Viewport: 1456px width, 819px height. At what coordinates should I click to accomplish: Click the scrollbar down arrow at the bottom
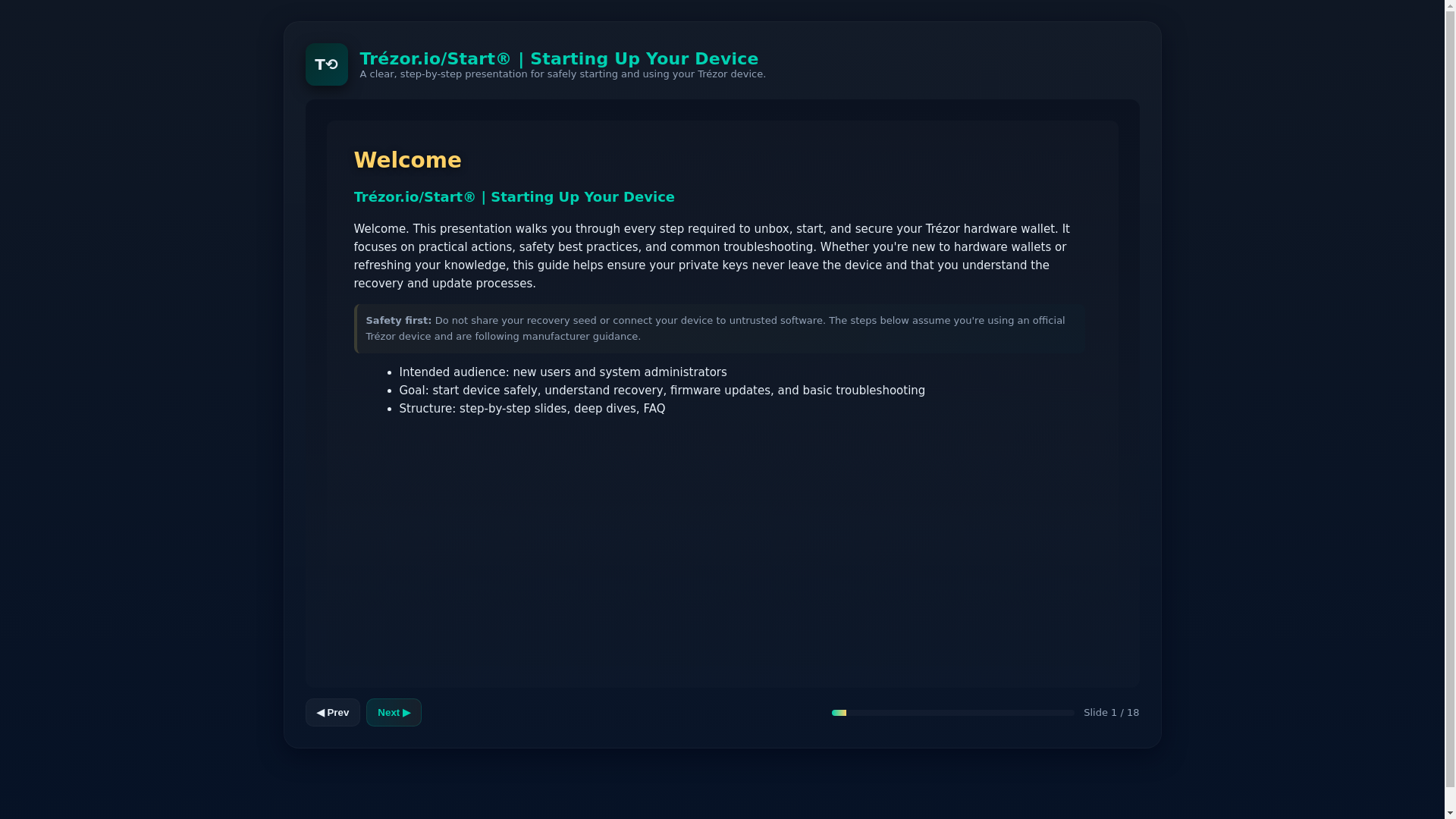tap(1450, 813)
